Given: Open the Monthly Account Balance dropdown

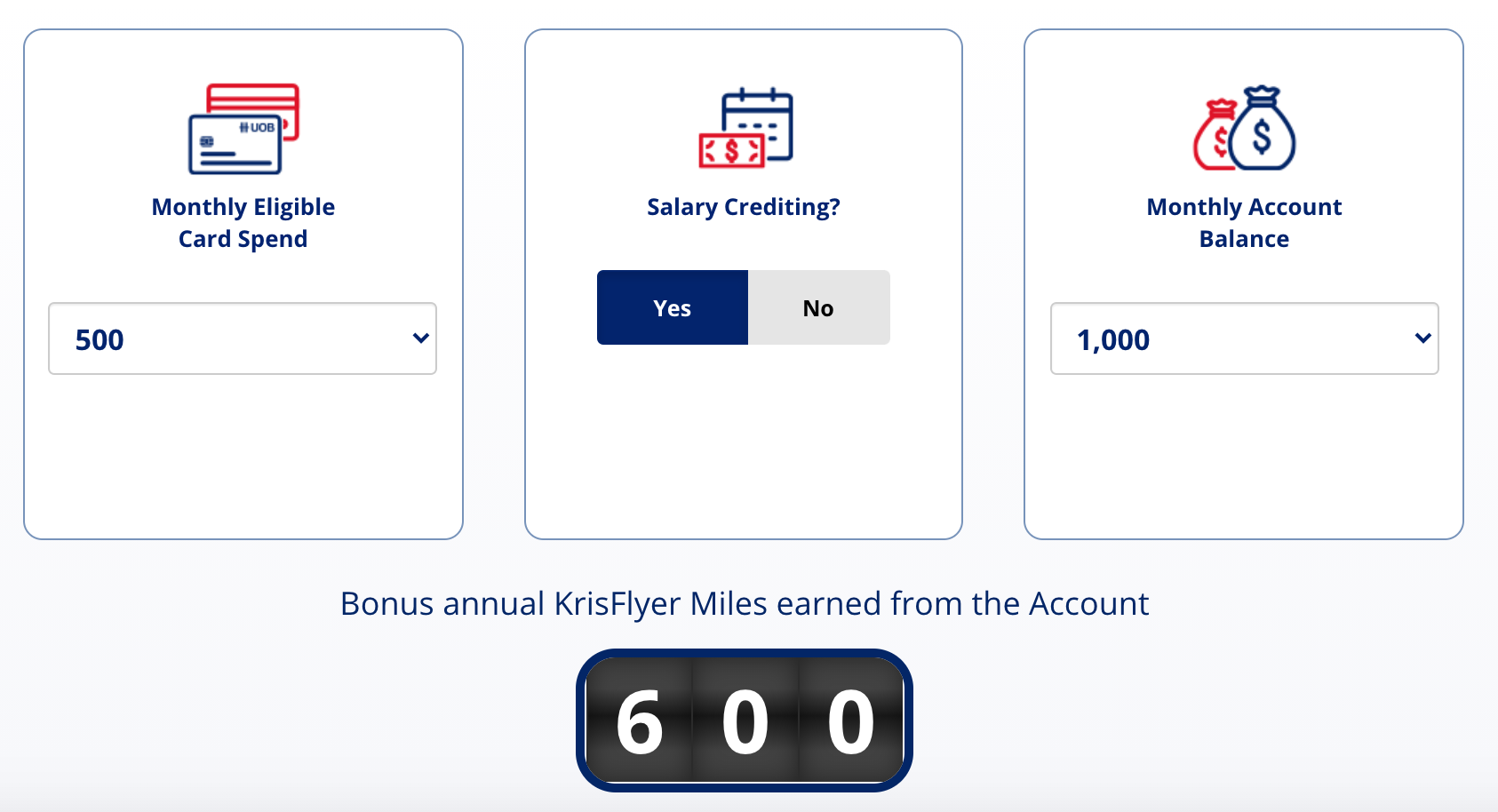Looking at the screenshot, I should click(x=1244, y=338).
